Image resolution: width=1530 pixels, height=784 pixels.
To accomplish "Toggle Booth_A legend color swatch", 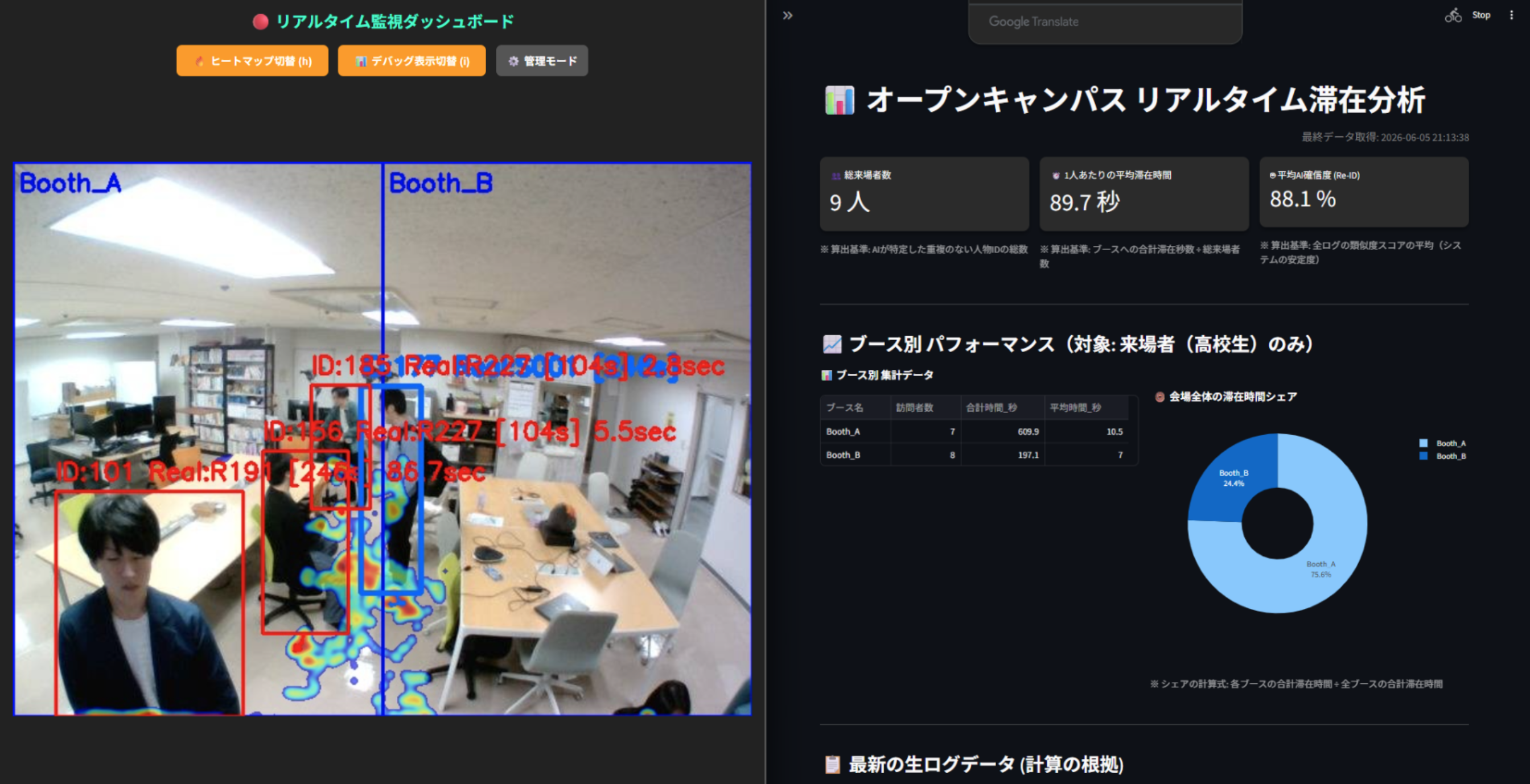I will coord(1423,443).
